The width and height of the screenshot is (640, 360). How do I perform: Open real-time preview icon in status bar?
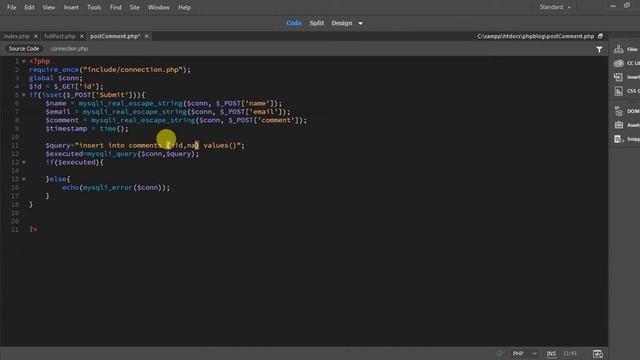pyautogui.click(x=598, y=353)
